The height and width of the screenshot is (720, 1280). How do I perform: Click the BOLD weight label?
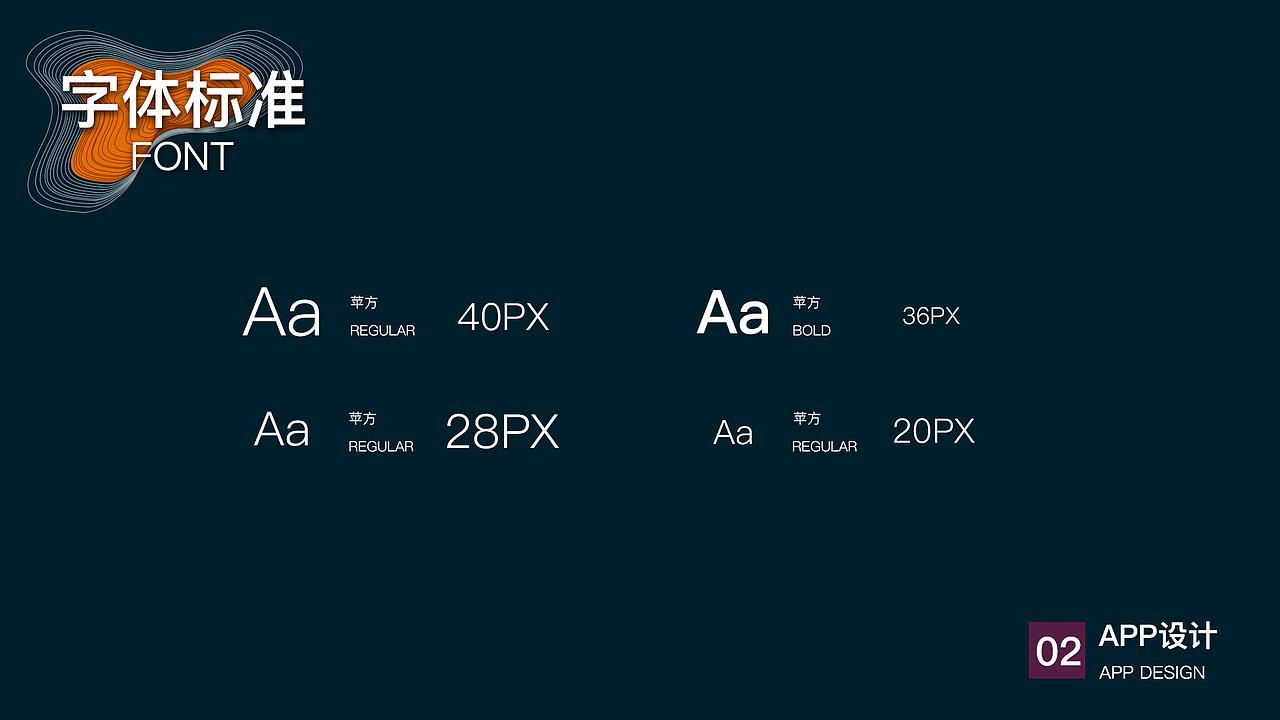pos(811,331)
